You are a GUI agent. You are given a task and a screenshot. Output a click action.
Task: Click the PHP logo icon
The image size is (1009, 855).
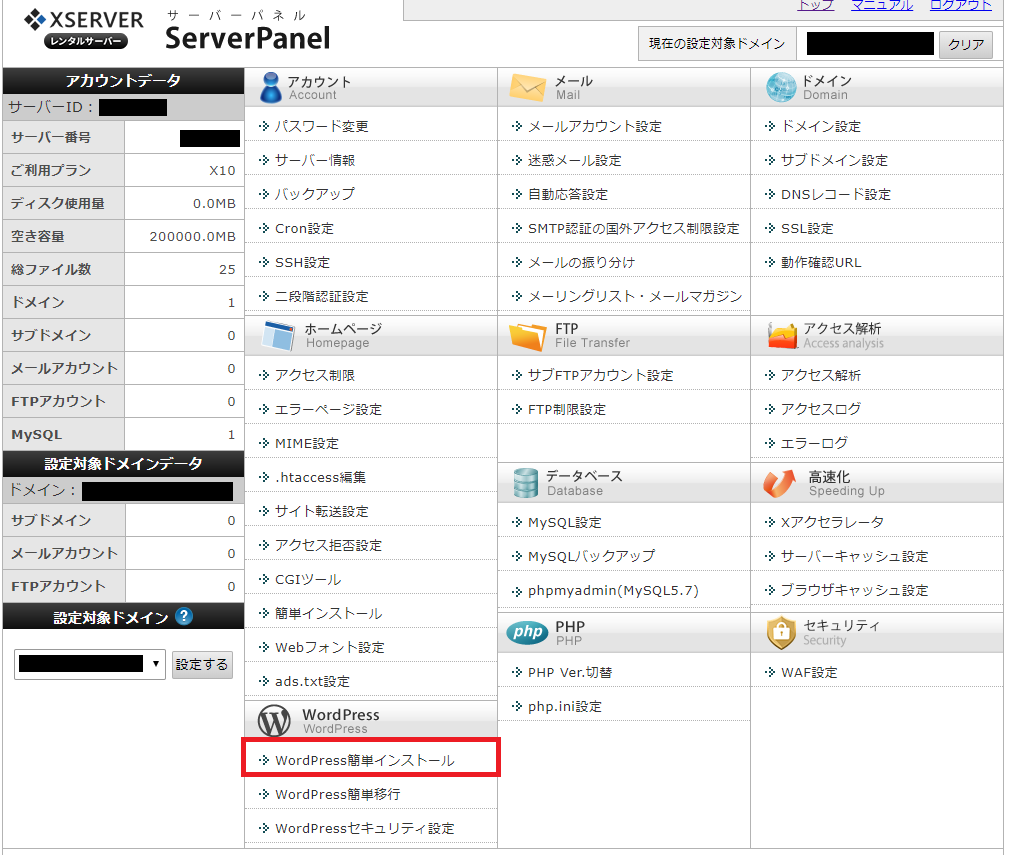click(528, 632)
